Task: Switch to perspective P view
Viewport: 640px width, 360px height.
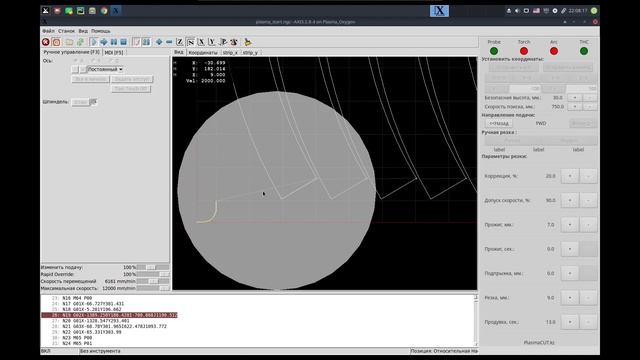Action: pyautogui.click(x=223, y=42)
